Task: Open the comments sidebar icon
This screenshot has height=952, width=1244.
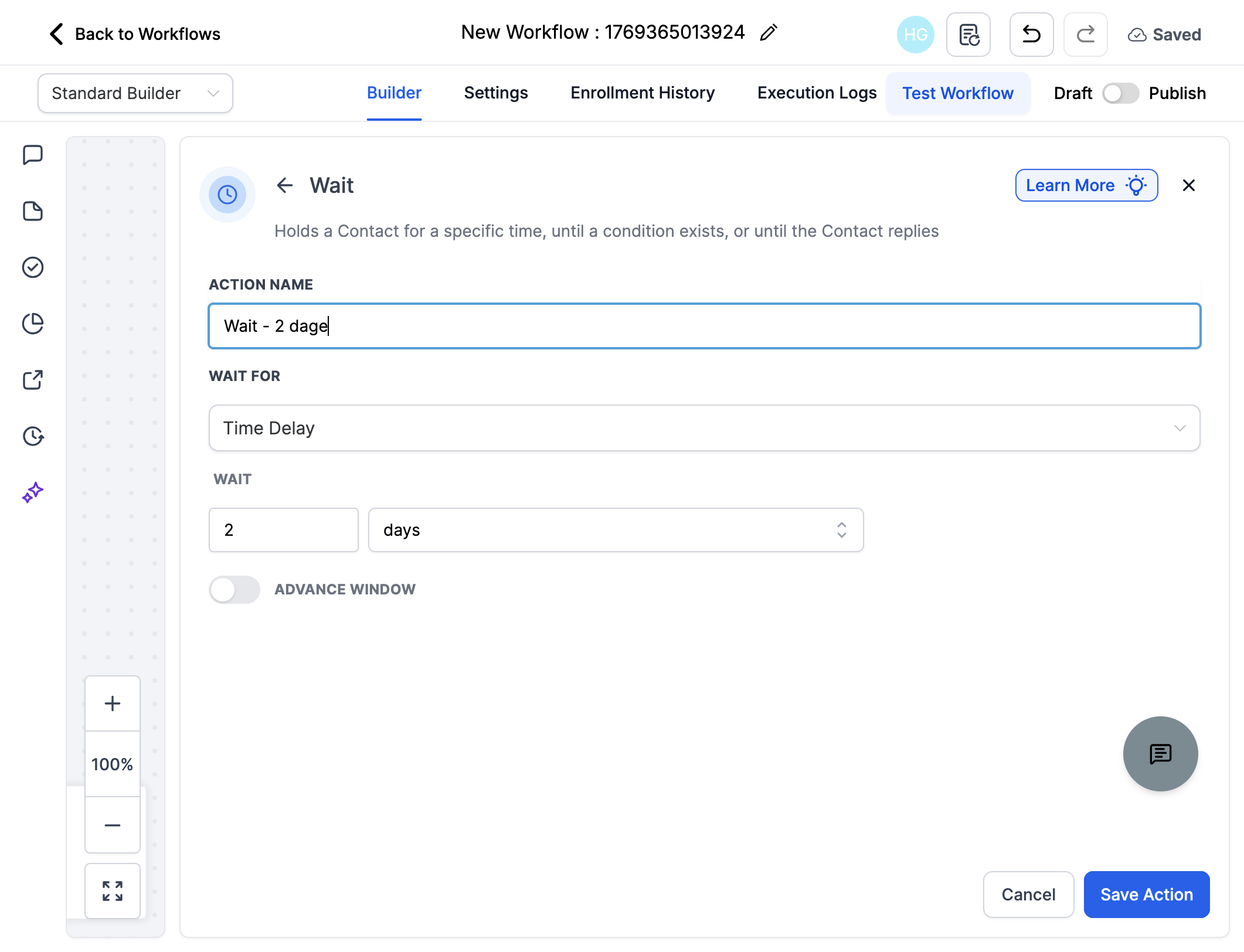Action: 33,155
